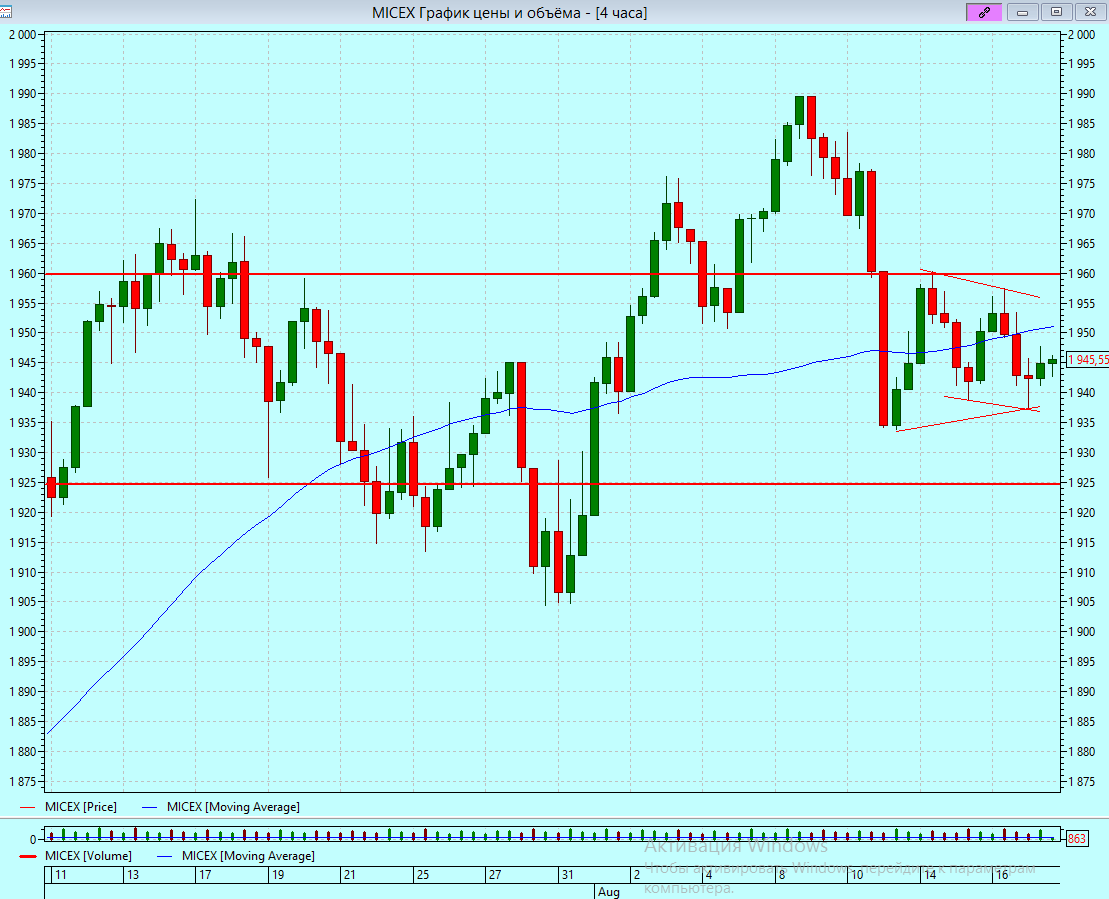Click the volume value label 863
Image resolution: width=1109 pixels, height=899 pixels.
click(1076, 839)
